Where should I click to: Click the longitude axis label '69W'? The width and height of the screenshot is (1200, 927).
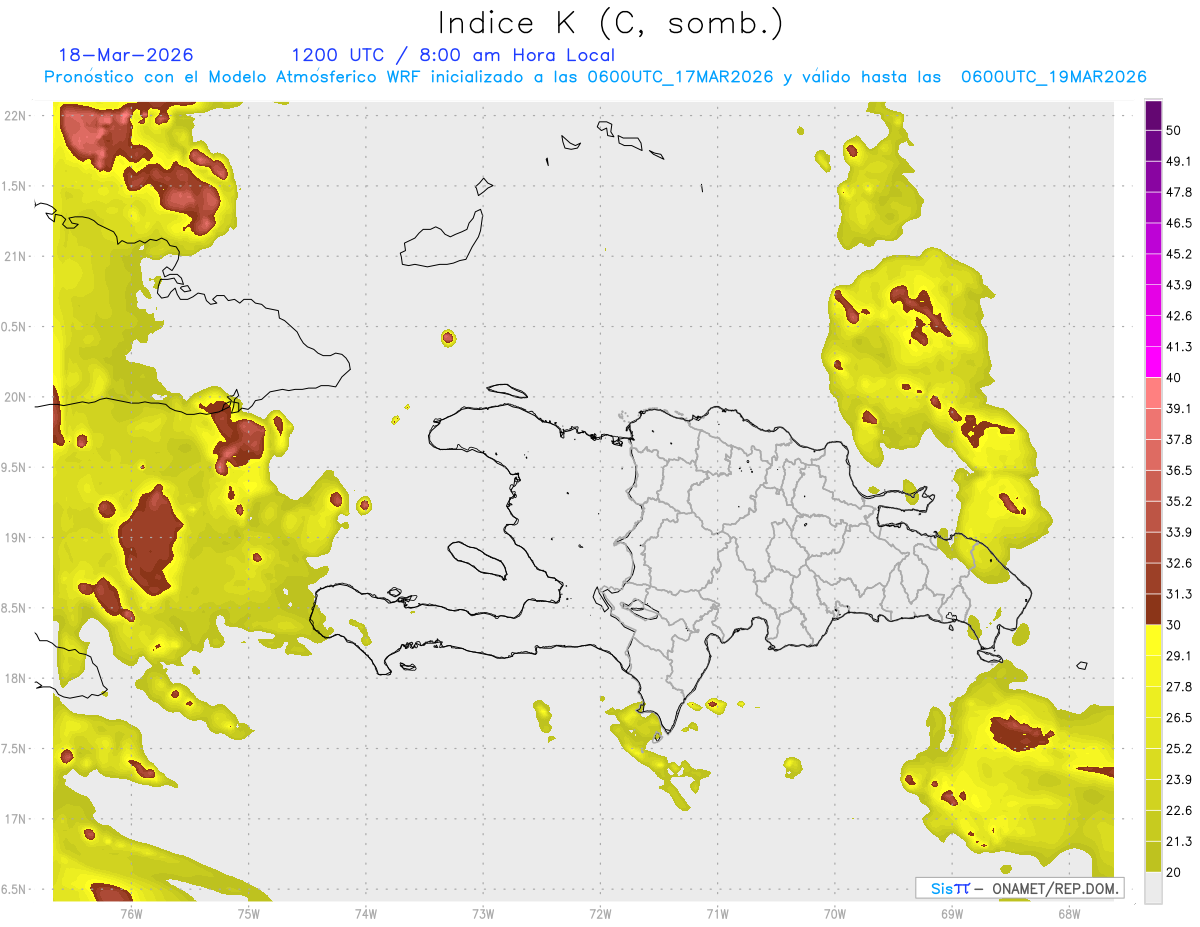[x=952, y=914]
